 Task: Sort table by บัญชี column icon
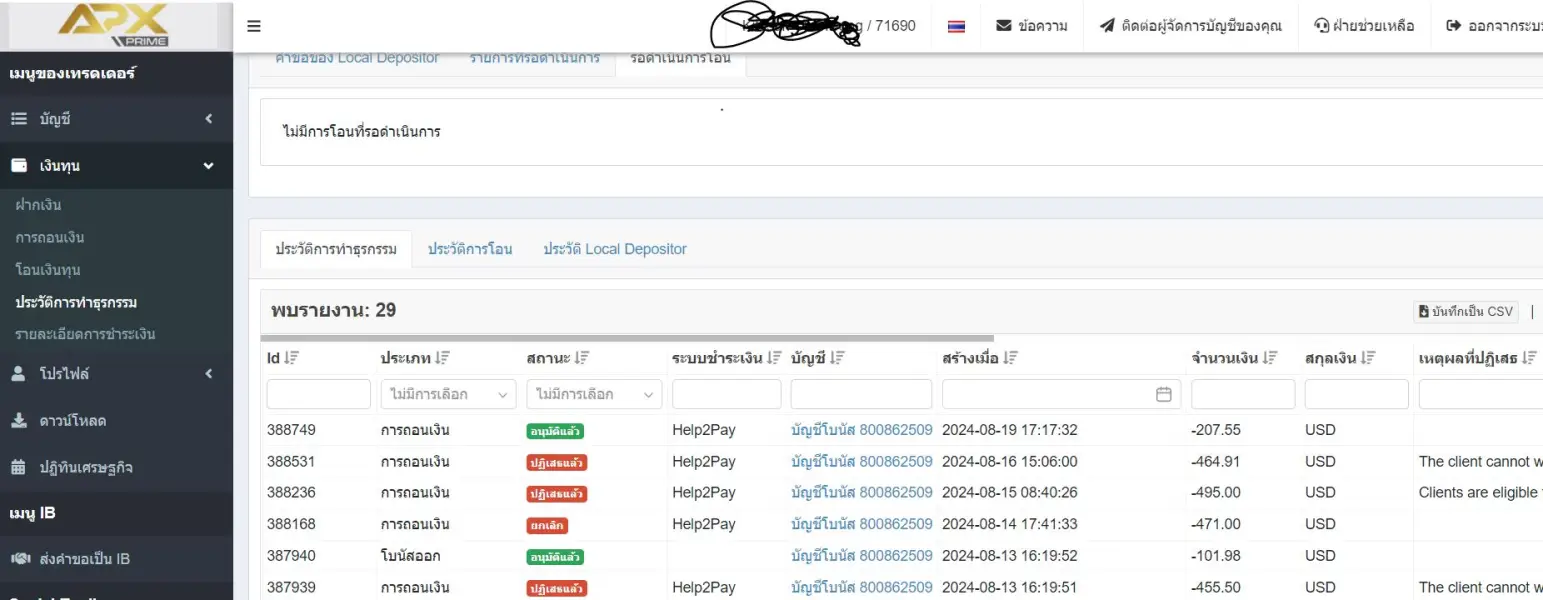point(838,358)
